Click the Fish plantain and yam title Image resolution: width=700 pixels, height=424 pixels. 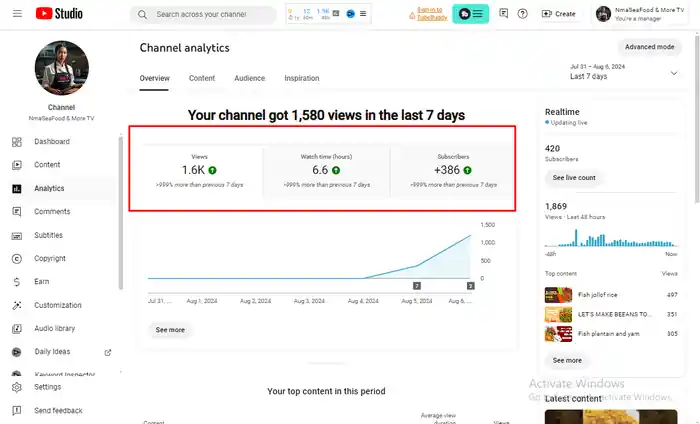(x=608, y=334)
